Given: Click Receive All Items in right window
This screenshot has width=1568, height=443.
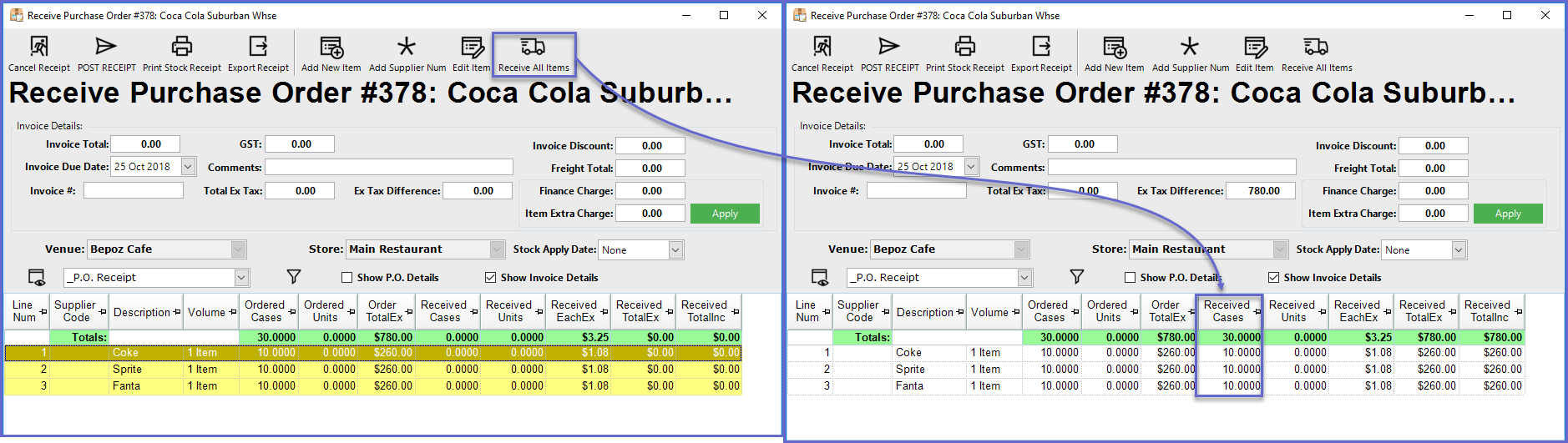Looking at the screenshot, I should coord(1317,54).
